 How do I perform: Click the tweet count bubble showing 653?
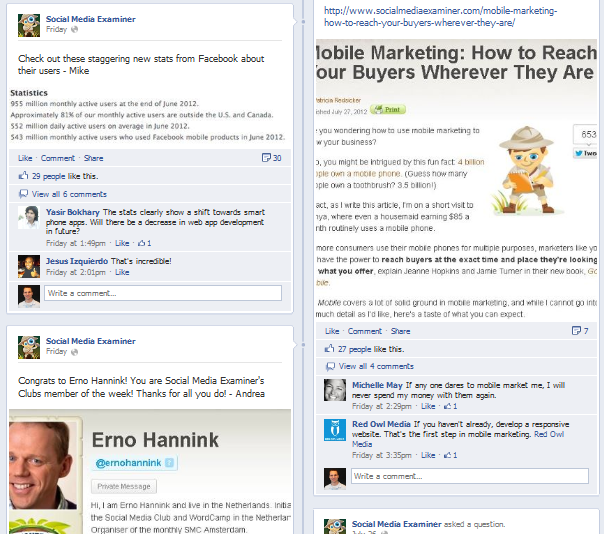coord(586,134)
